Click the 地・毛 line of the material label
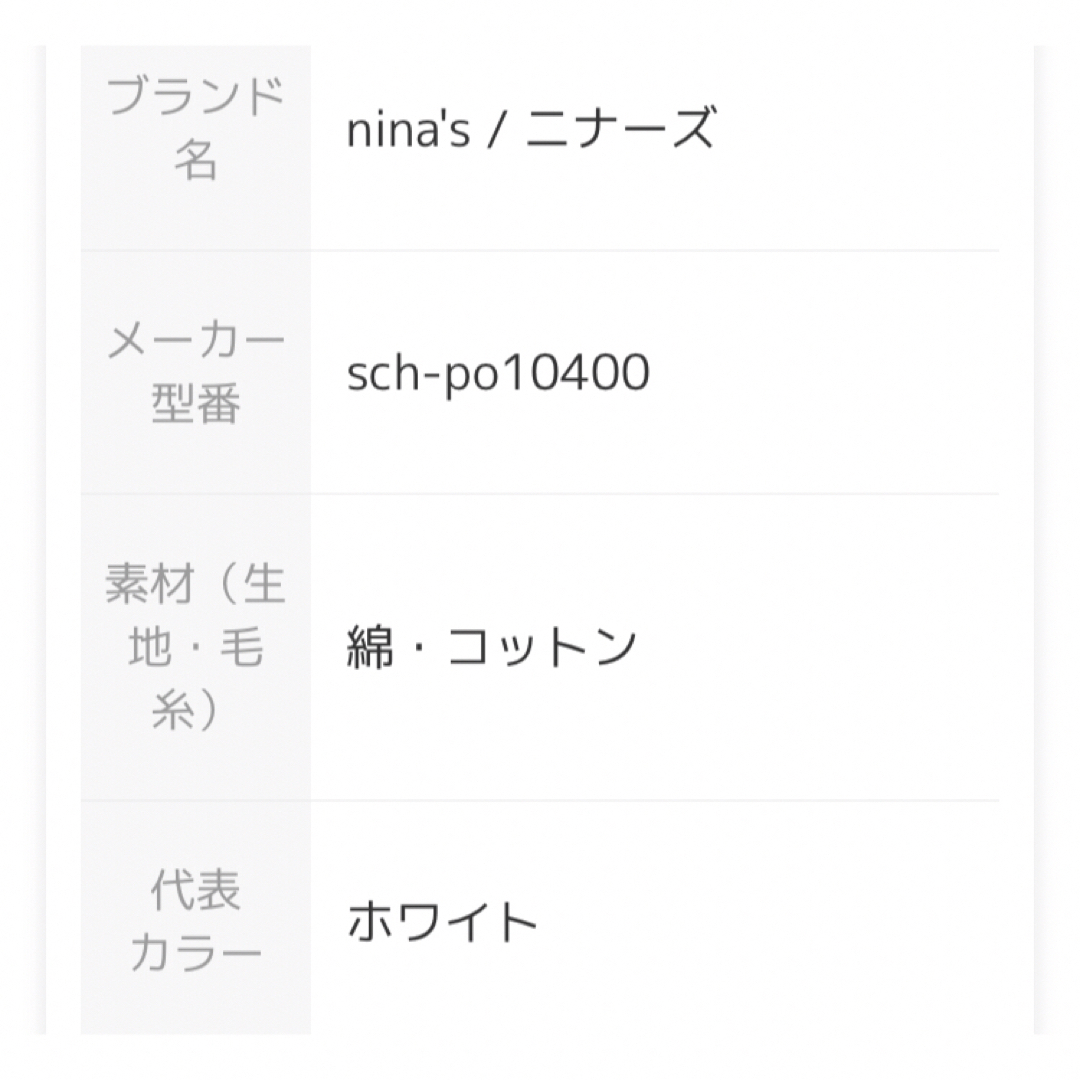Viewport: 1080px width, 1080px height. point(196,647)
